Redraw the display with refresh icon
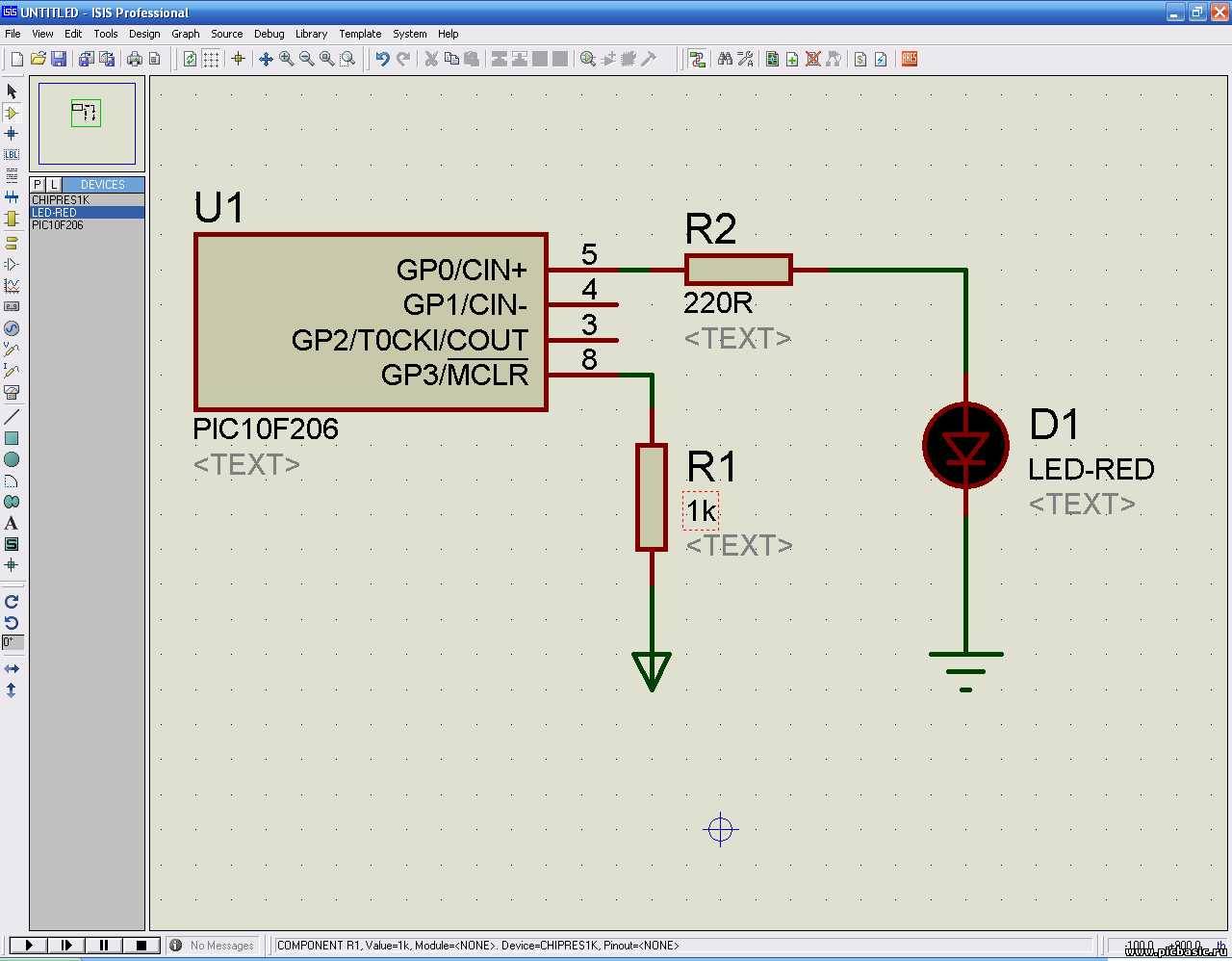1232x961 pixels. tap(190, 59)
